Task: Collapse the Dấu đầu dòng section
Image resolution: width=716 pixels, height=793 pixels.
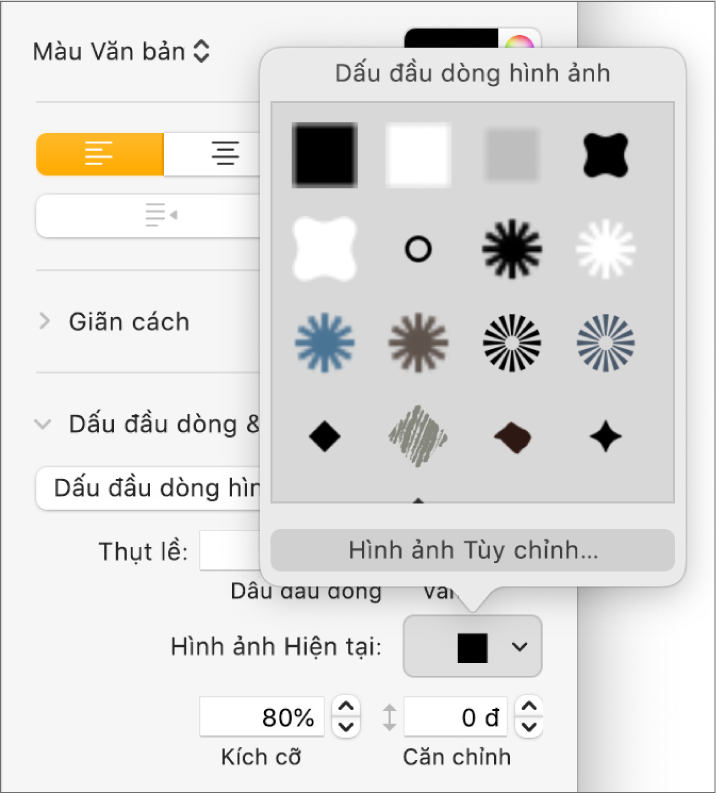Action: pos(43,424)
